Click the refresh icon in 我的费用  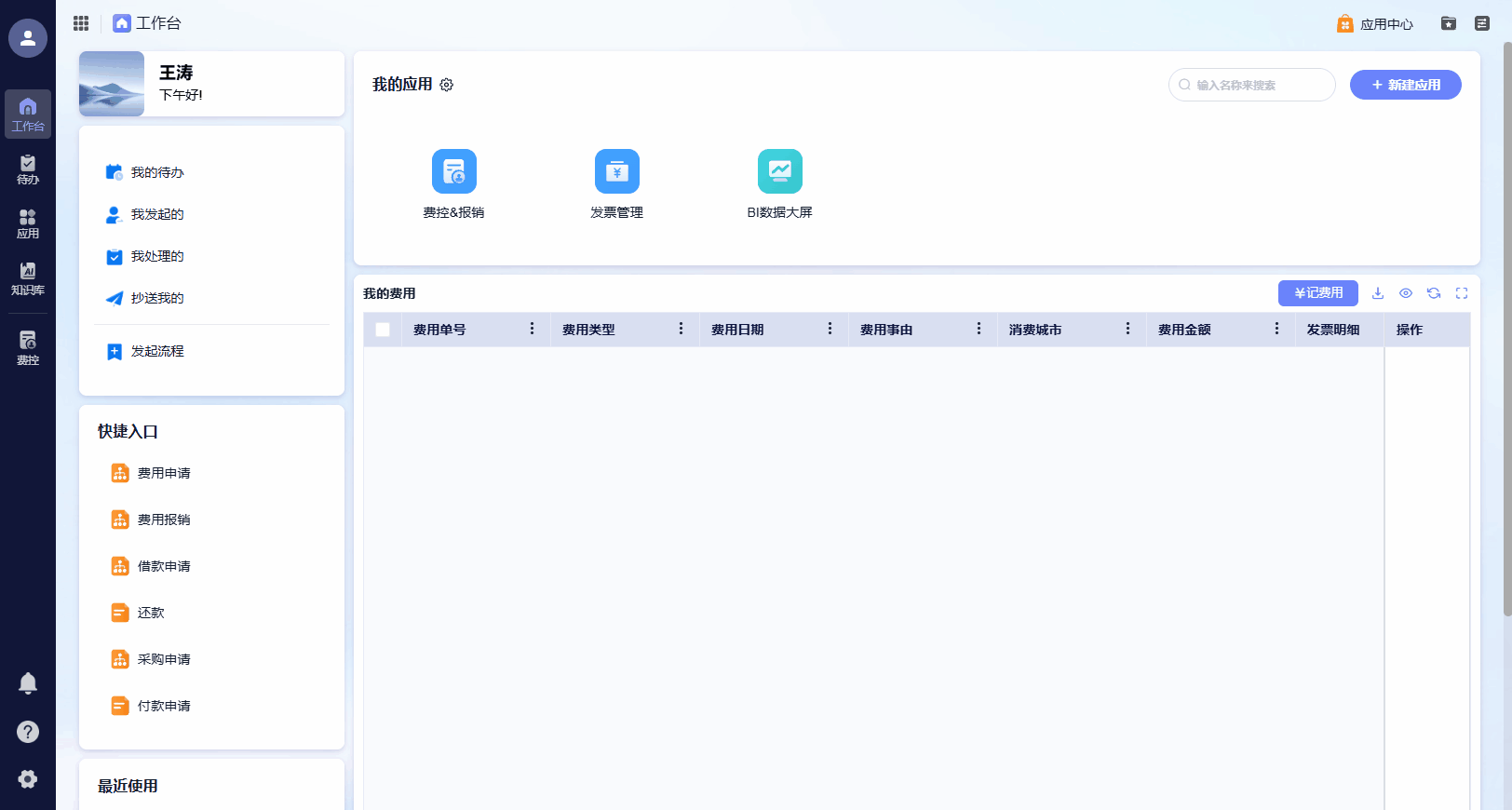tap(1434, 293)
